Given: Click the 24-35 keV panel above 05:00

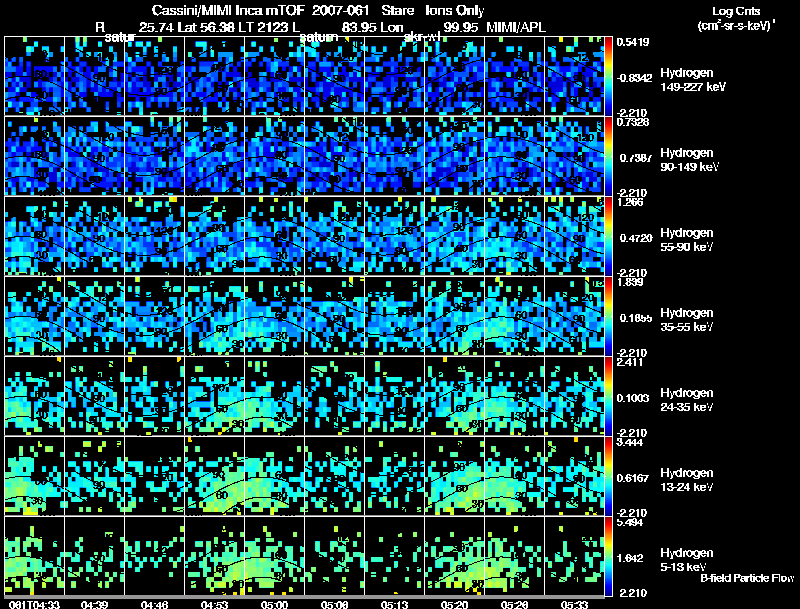Looking at the screenshot, I should point(274,396).
